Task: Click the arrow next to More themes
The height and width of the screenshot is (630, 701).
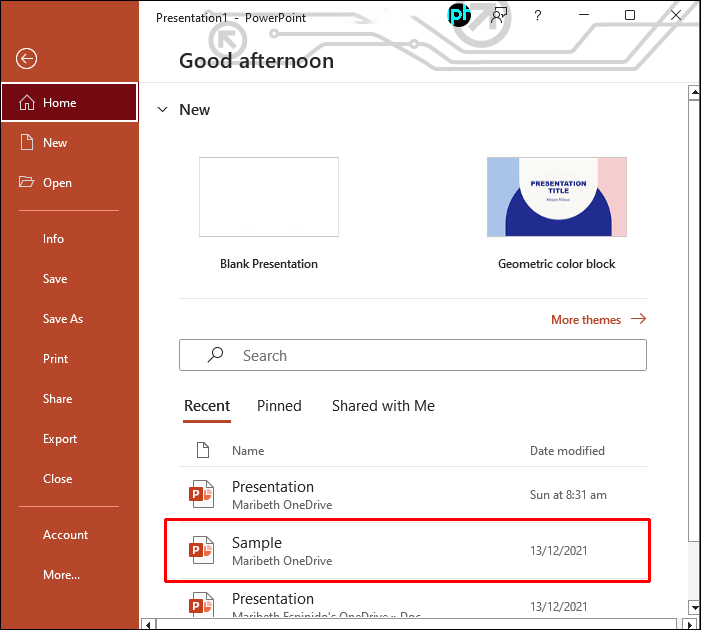Action: pyautogui.click(x=638, y=319)
